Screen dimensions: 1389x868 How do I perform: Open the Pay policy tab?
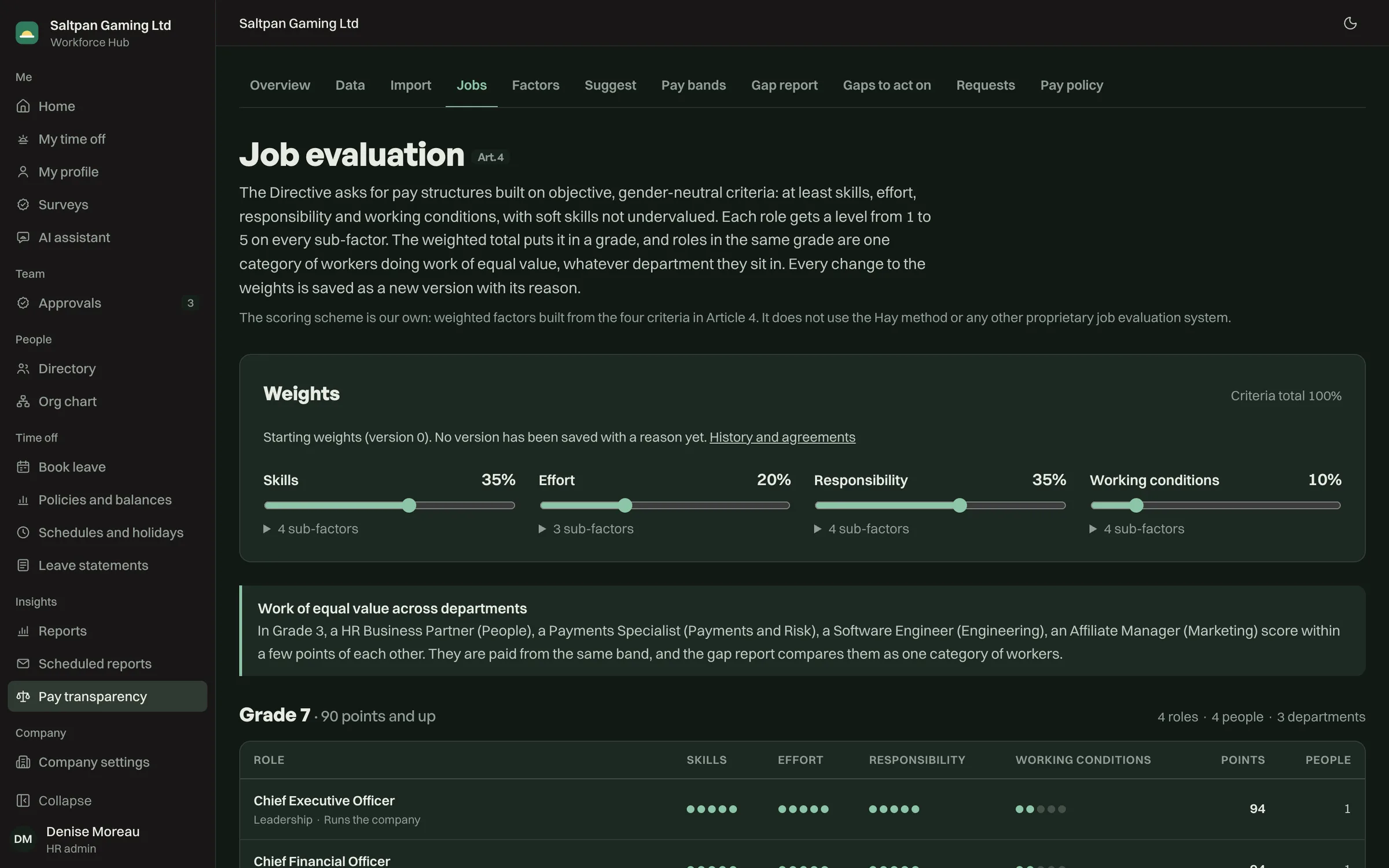pyautogui.click(x=1071, y=85)
